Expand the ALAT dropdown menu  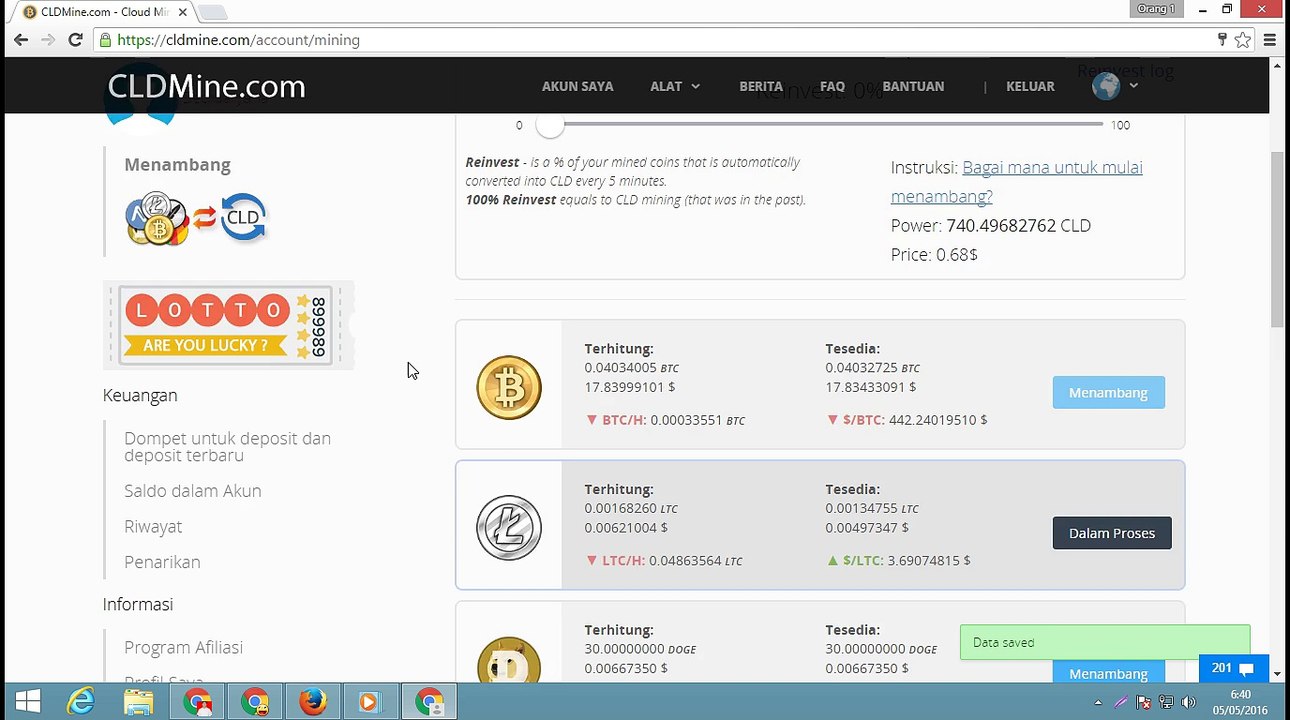(x=675, y=86)
